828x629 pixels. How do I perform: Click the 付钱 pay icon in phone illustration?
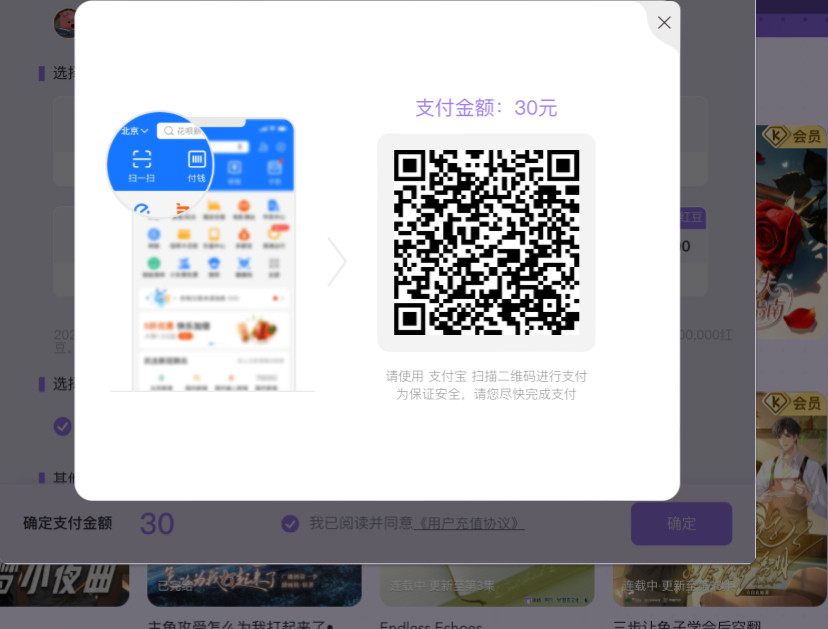point(196,166)
